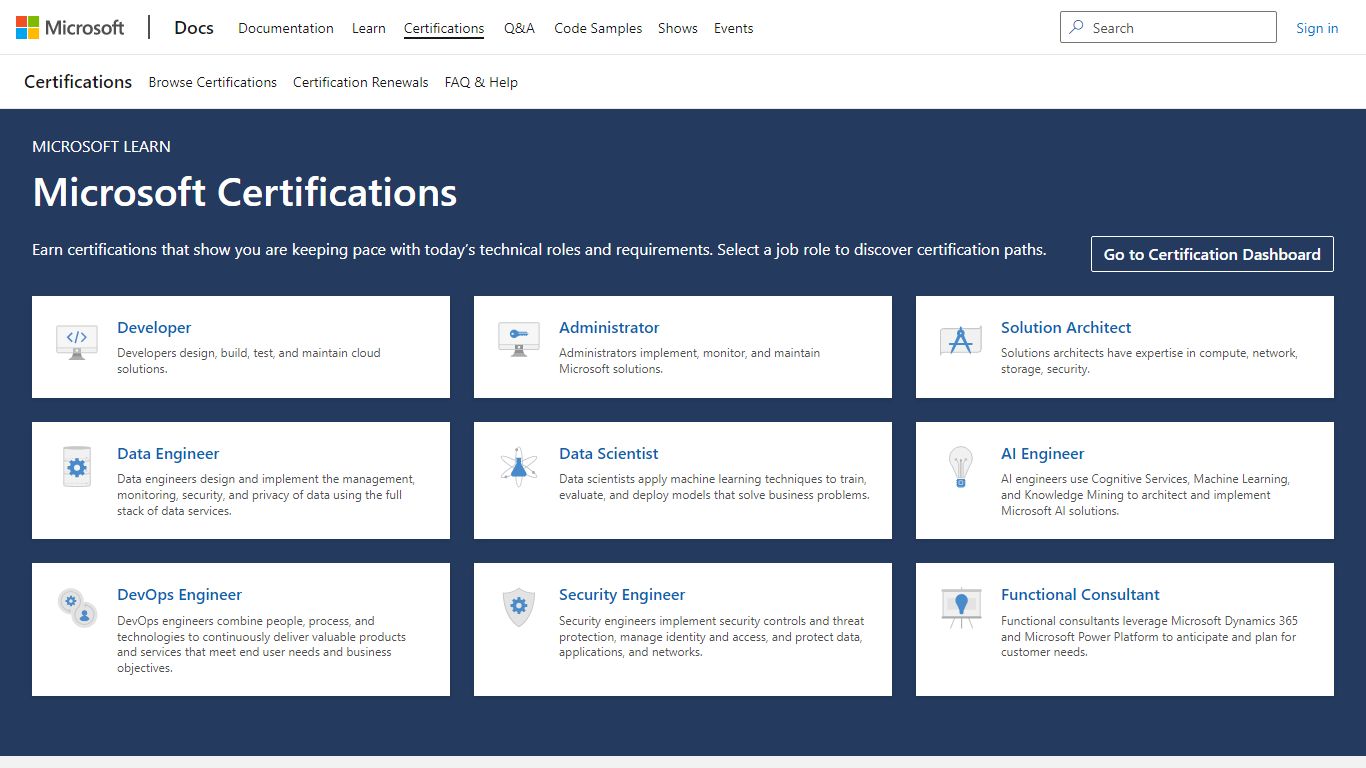The height and width of the screenshot is (768, 1366).
Task: Go to the Learn nav item
Action: tap(369, 28)
